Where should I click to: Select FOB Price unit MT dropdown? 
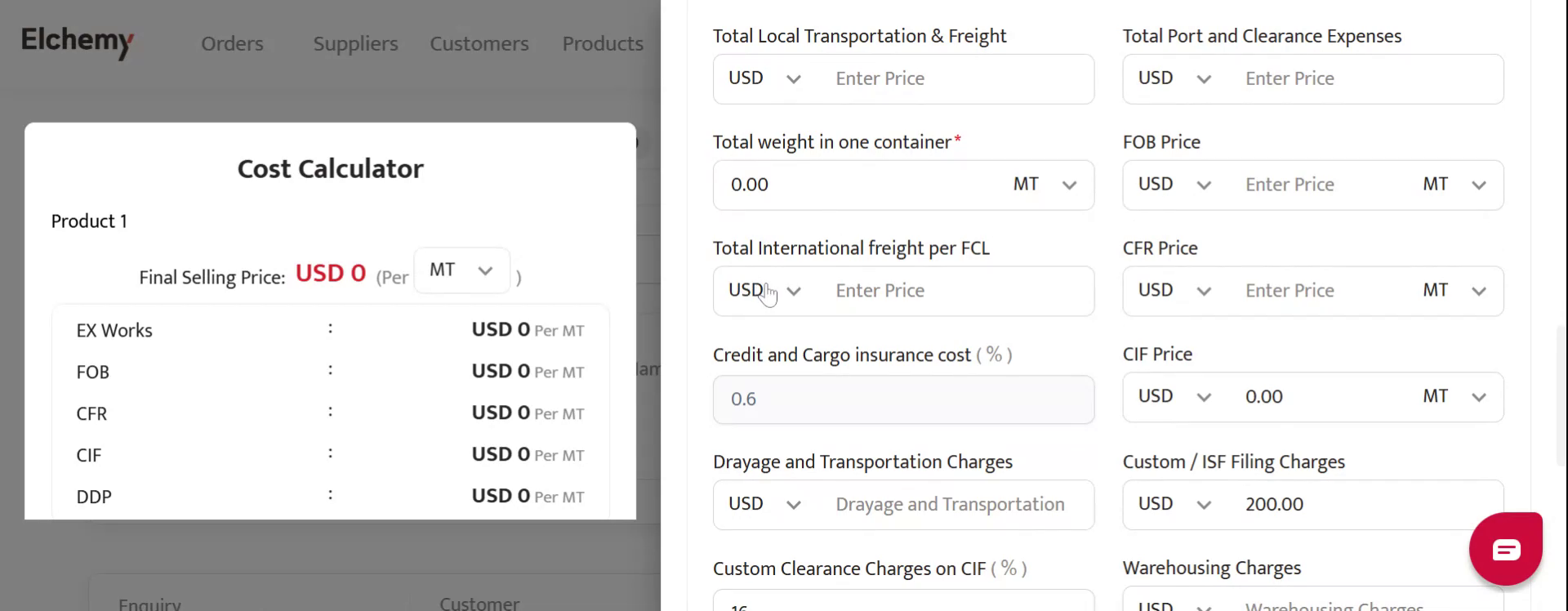pos(1454,185)
